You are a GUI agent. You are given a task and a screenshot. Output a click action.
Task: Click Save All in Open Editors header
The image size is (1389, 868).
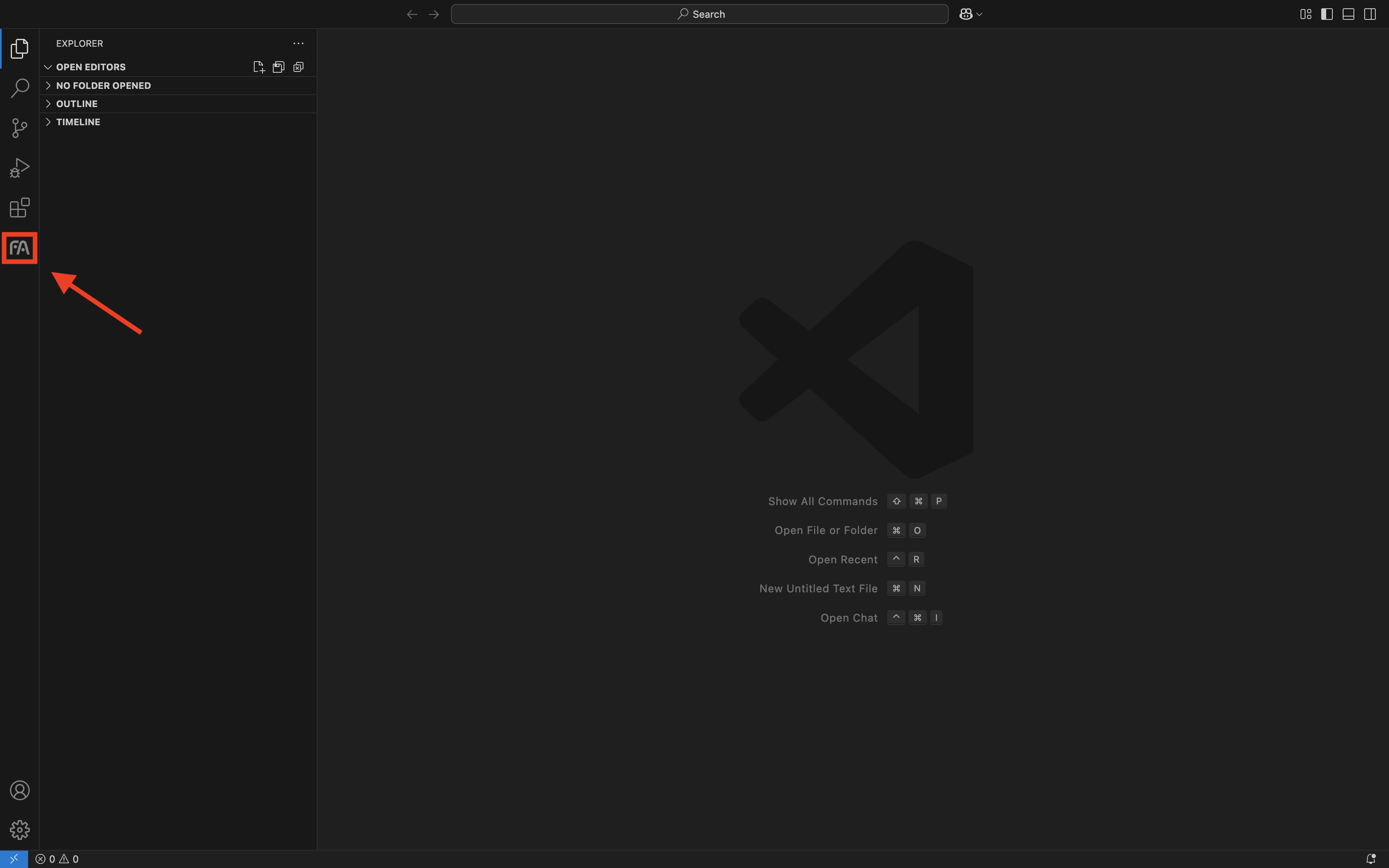click(x=278, y=67)
